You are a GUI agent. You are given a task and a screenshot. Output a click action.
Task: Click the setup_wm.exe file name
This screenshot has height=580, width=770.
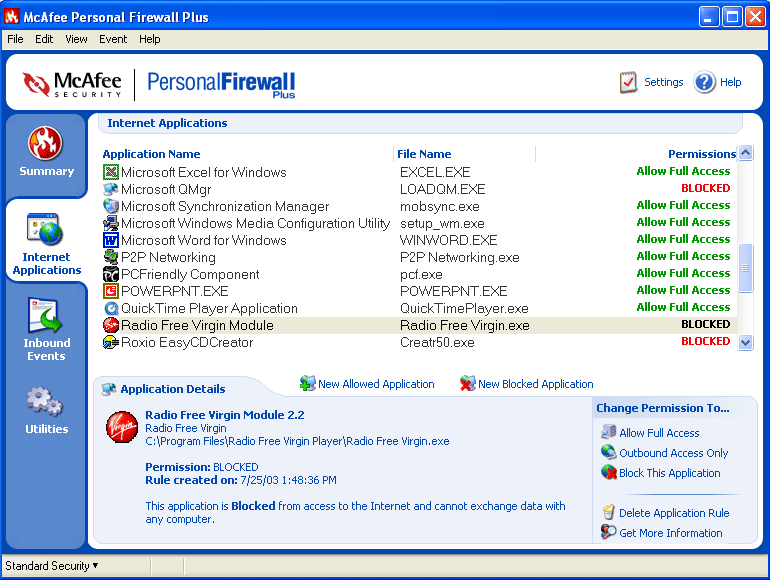[442, 223]
